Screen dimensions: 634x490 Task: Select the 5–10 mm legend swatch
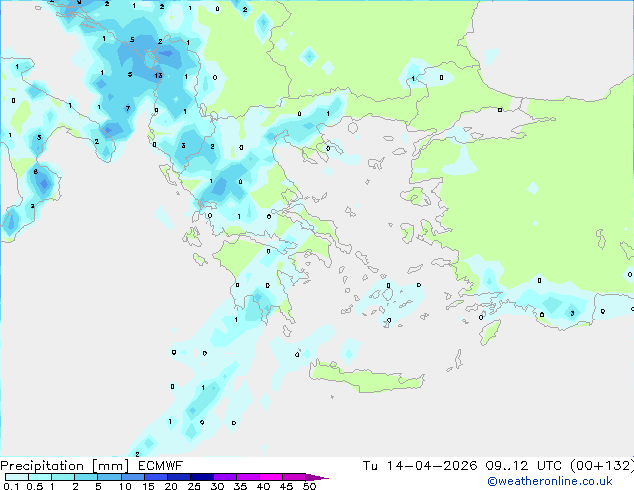pos(109,477)
